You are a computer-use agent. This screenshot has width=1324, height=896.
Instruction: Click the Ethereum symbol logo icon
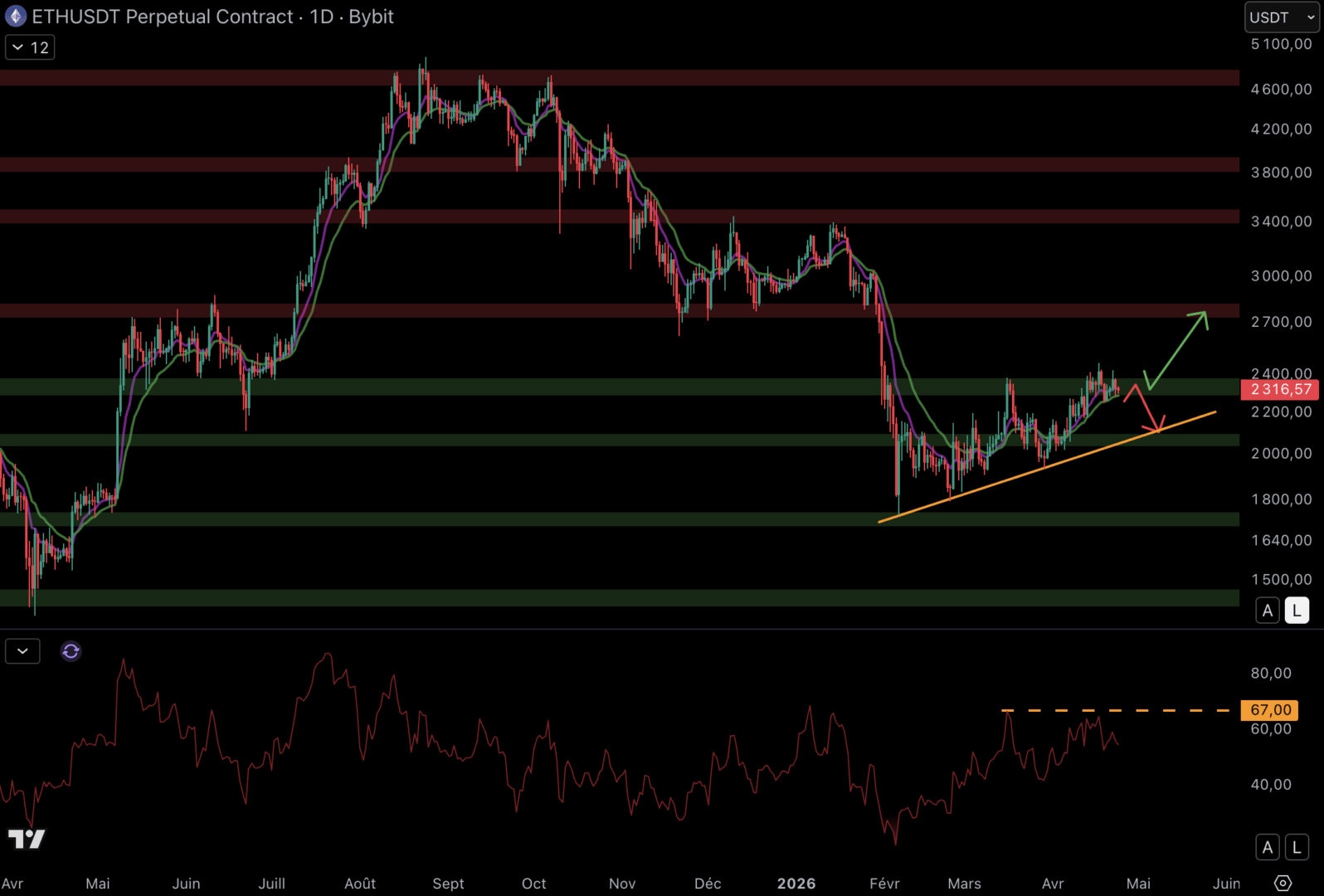[x=16, y=17]
